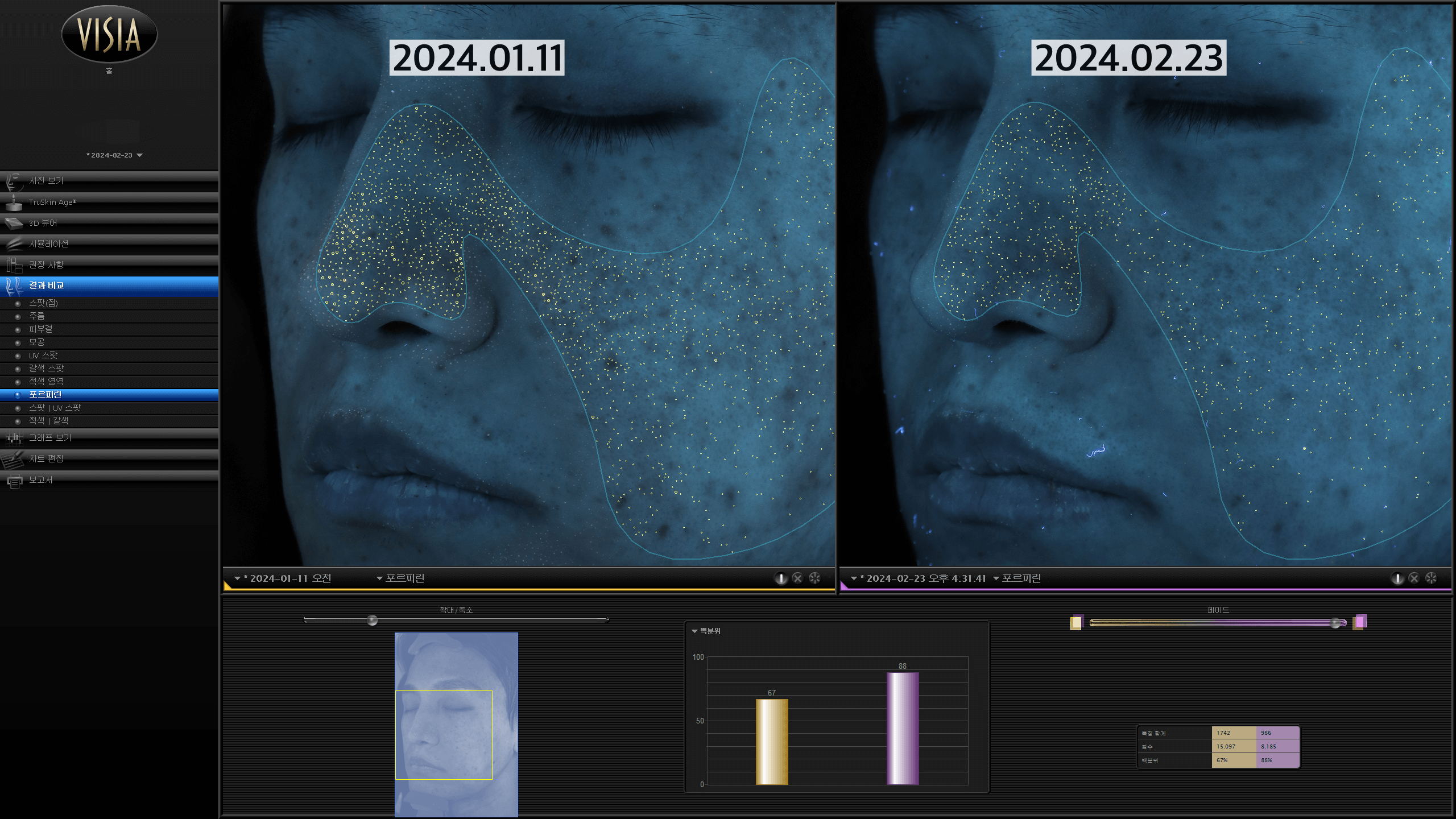Launch the 3D 뷰어 viewer icon

click(x=13, y=223)
